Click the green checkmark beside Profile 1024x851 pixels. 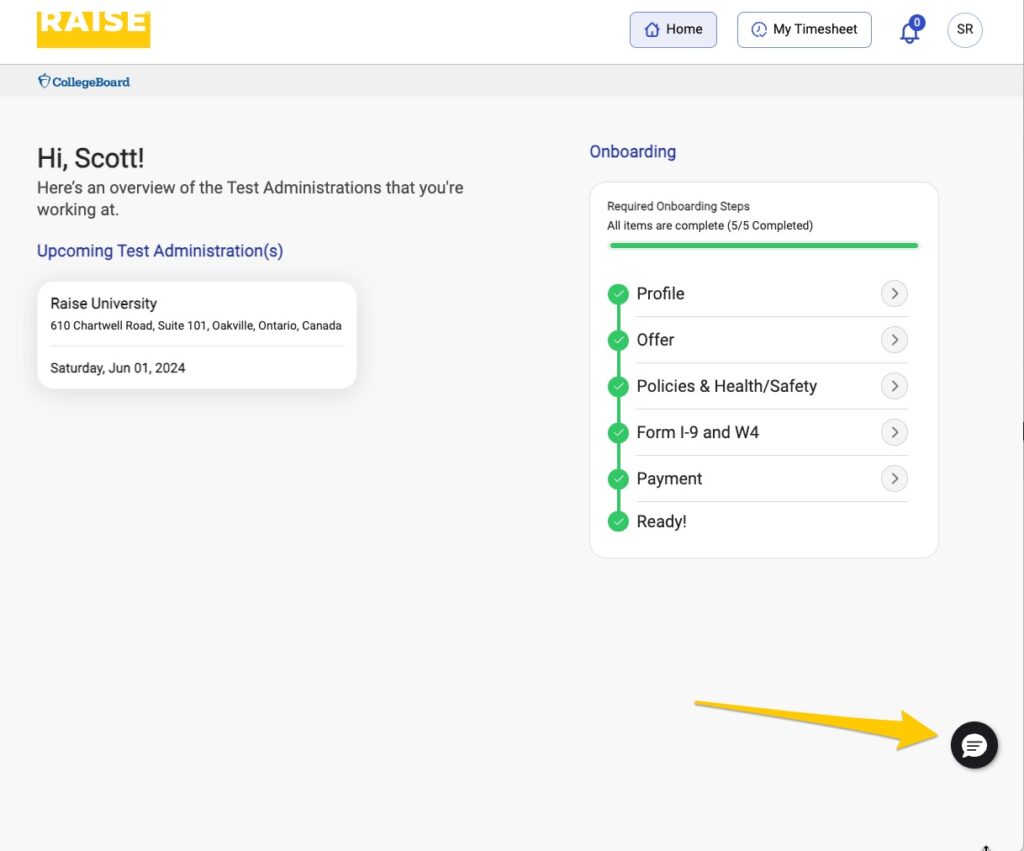[618, 294]
